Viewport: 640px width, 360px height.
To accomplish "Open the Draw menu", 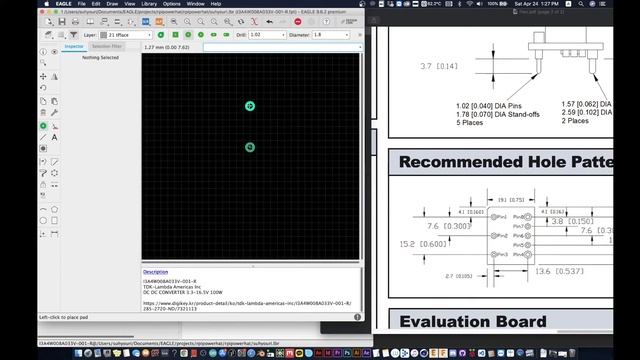I will [112, 4].
